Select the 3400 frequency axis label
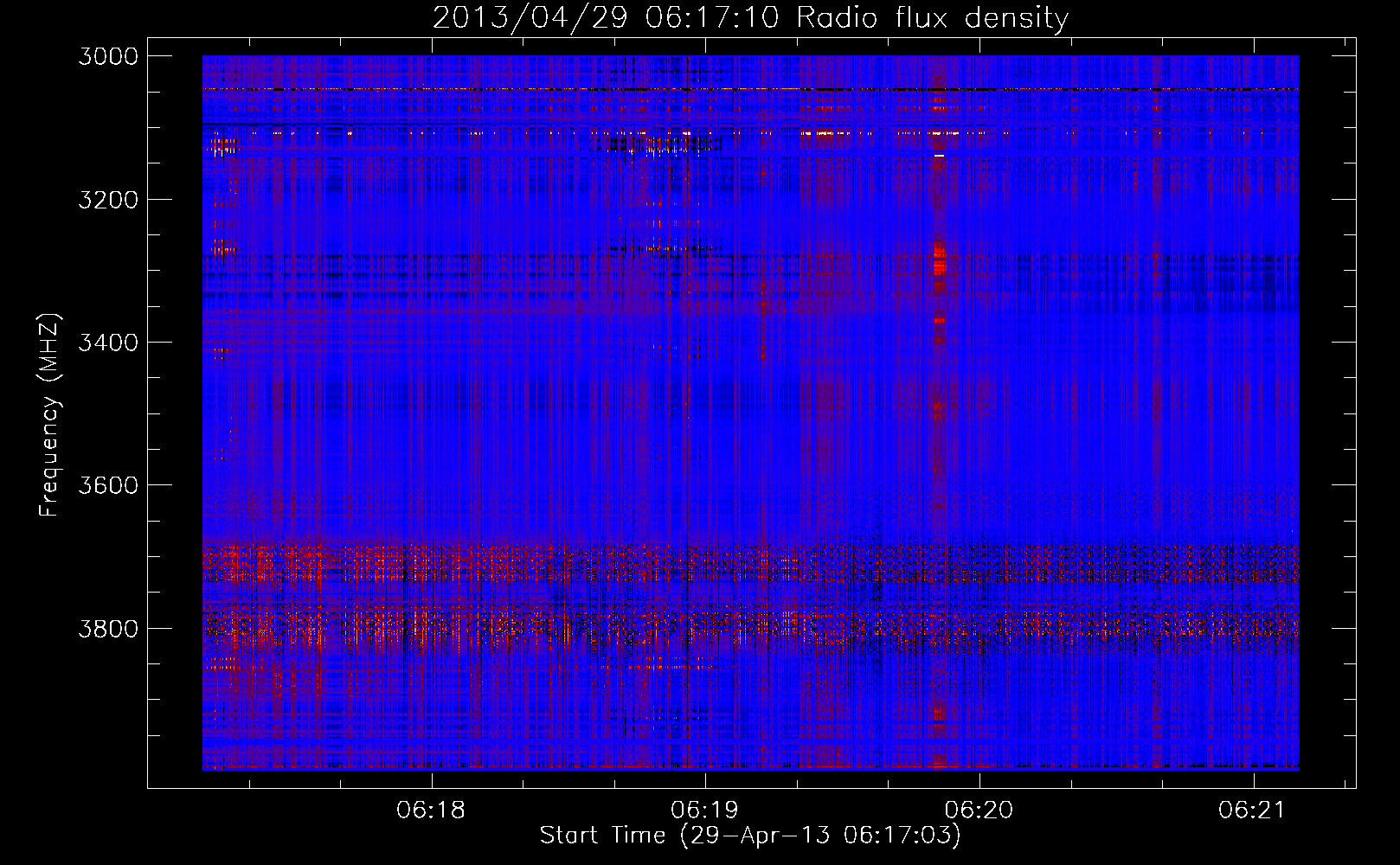The width and height of the screenshot is (1400, 865). click(108, 343)
